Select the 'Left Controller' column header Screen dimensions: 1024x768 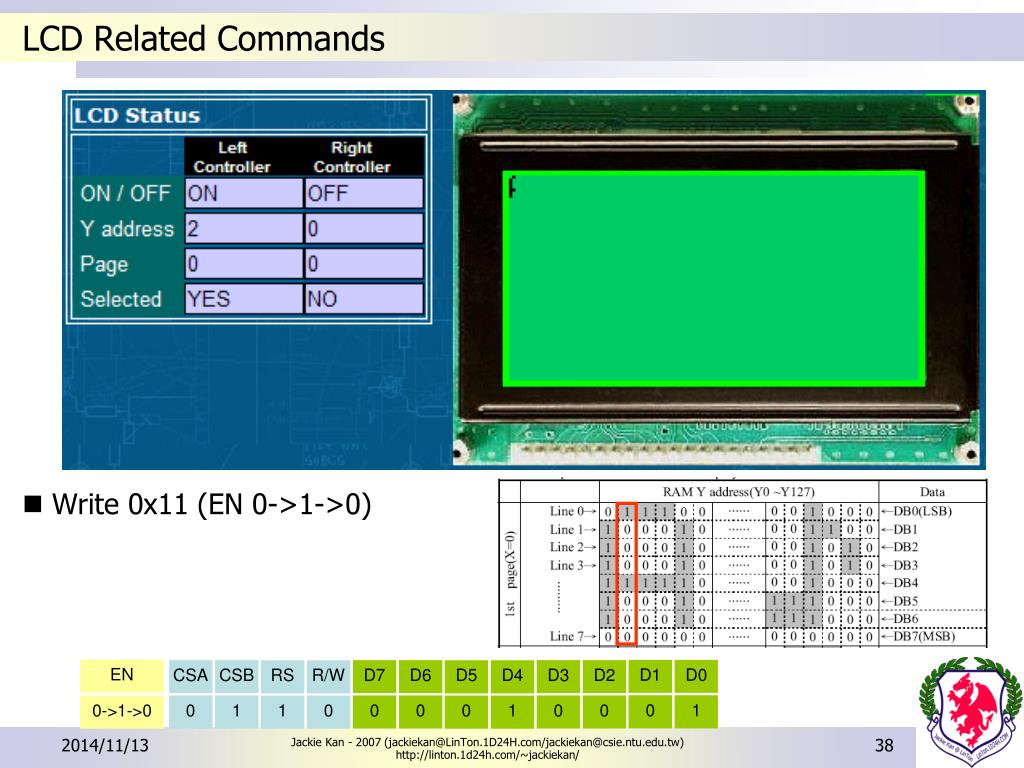coord(232,157)
